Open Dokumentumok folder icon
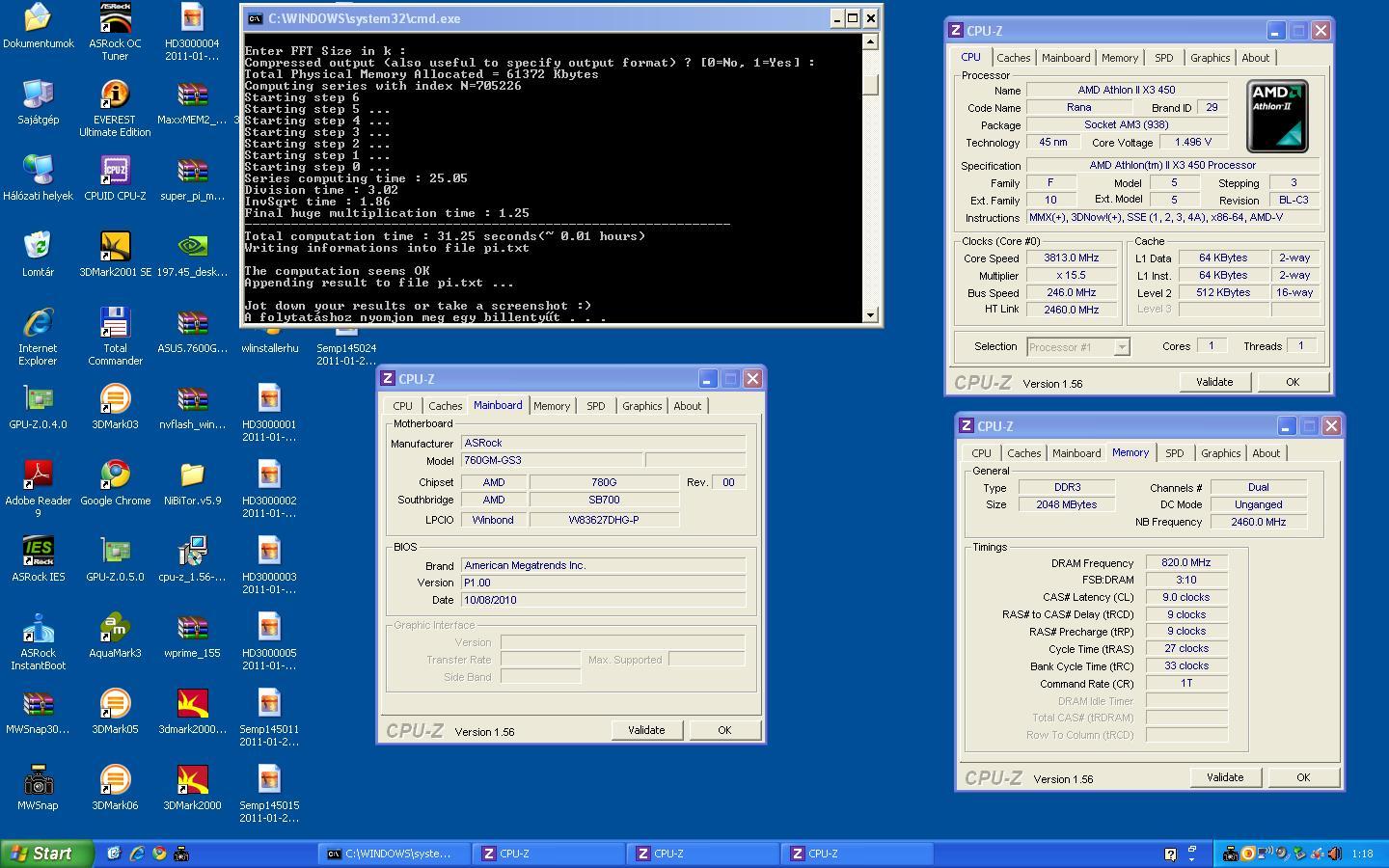Viewport: 1389px width, 868px height. point(38,25)
